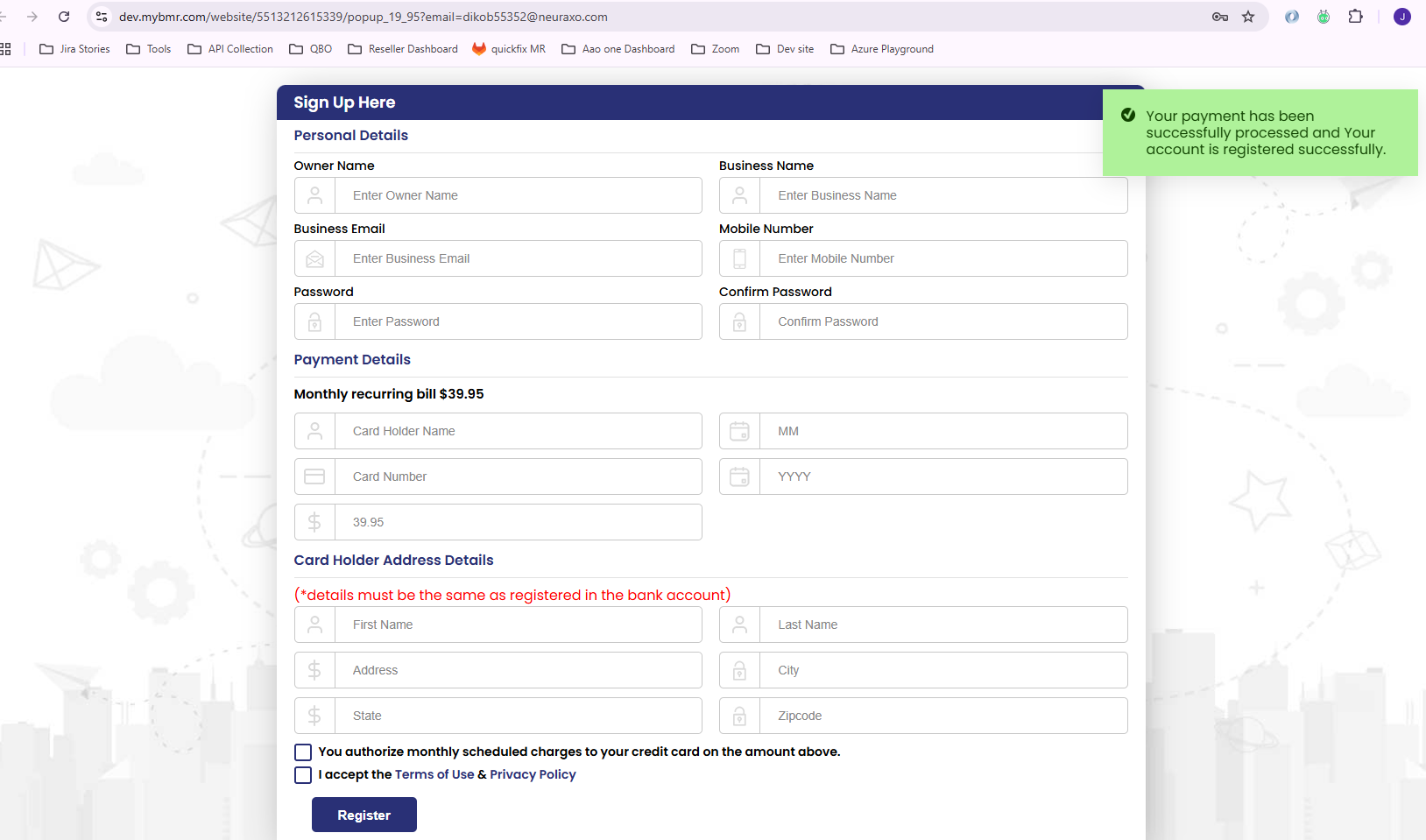Open the Dev site bookmark folder
This screenshot has height=840, width=1426.
point(785,49)
